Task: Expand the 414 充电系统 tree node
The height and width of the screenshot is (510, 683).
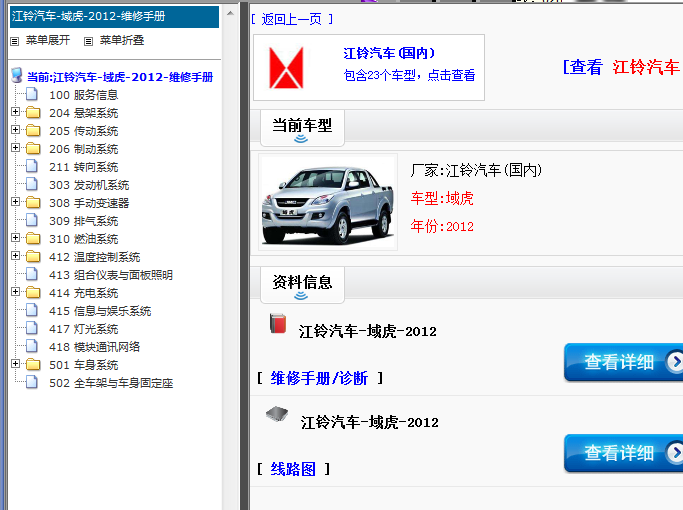Action: click(x=15, y=293)
